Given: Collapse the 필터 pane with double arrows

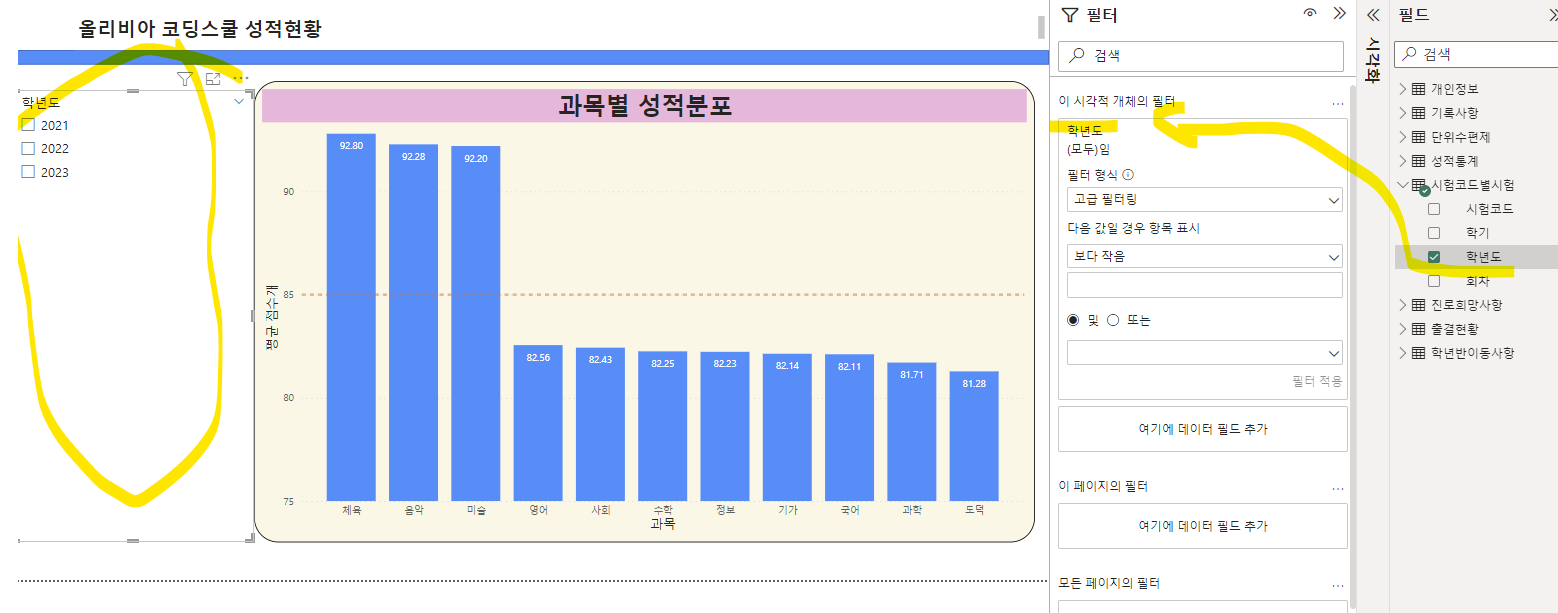Looking at the screenshot, I should point(1340,14).
